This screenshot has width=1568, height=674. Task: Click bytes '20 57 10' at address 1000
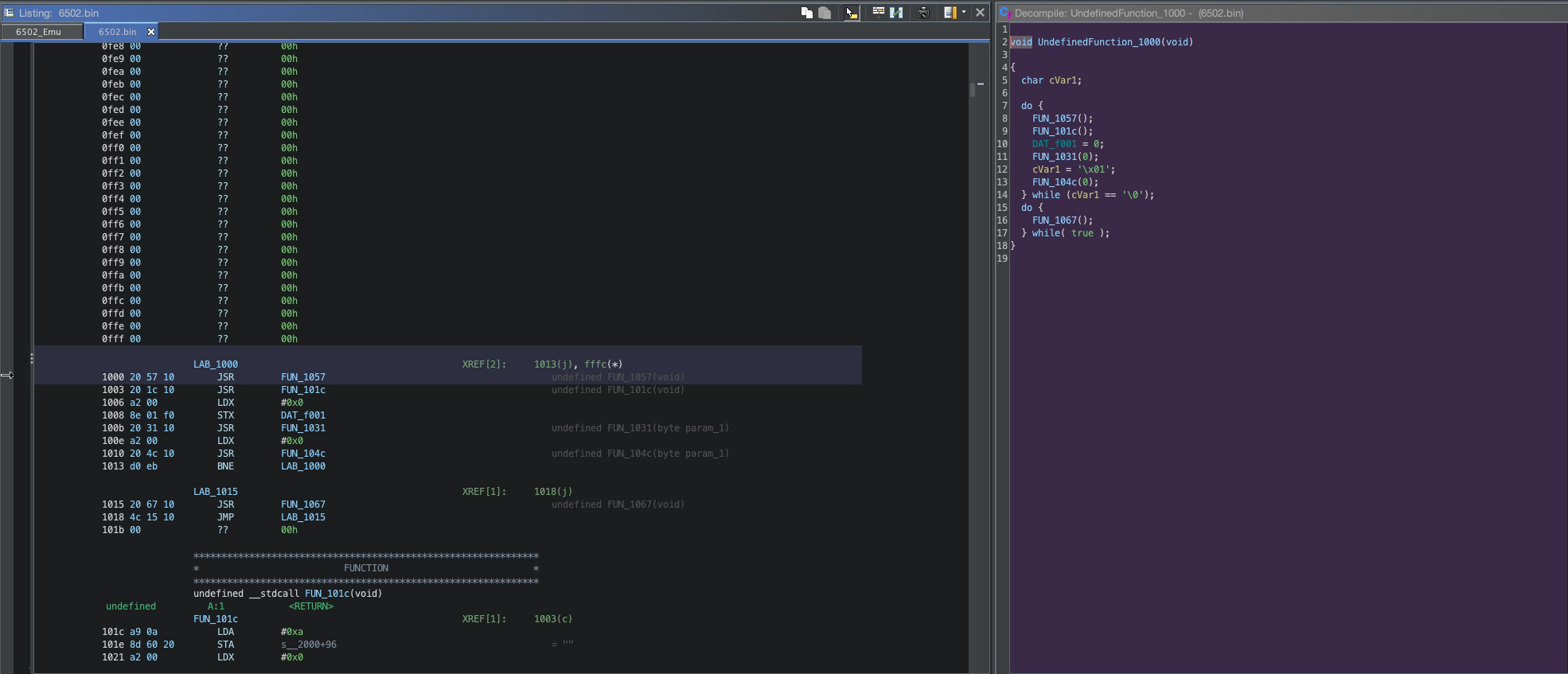coord(152,377)
